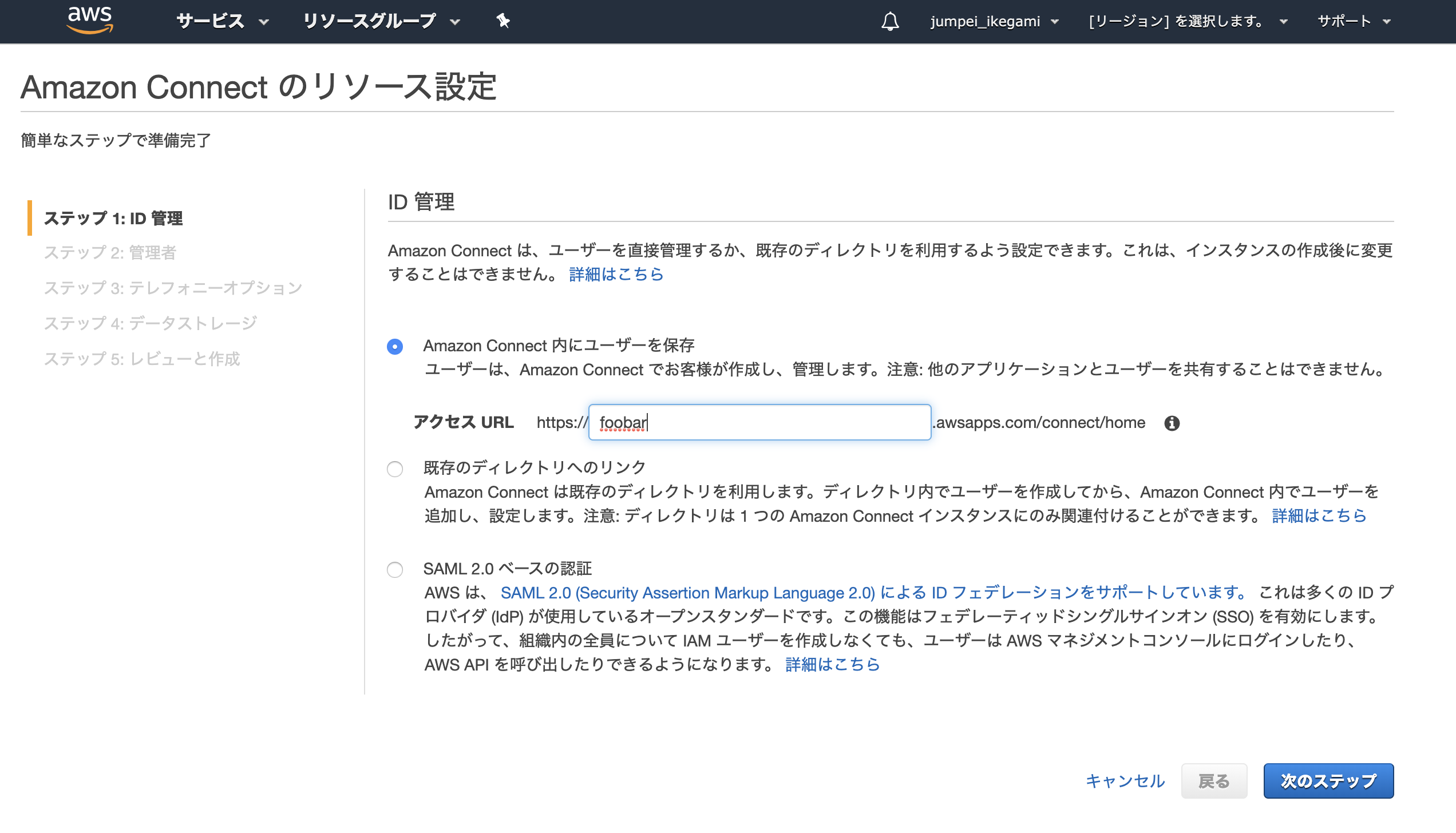Open 詳細はこちら link for existing directory
This screenshot has height=833, width=1456.
pyautogui.click(x=1319, y=516)
